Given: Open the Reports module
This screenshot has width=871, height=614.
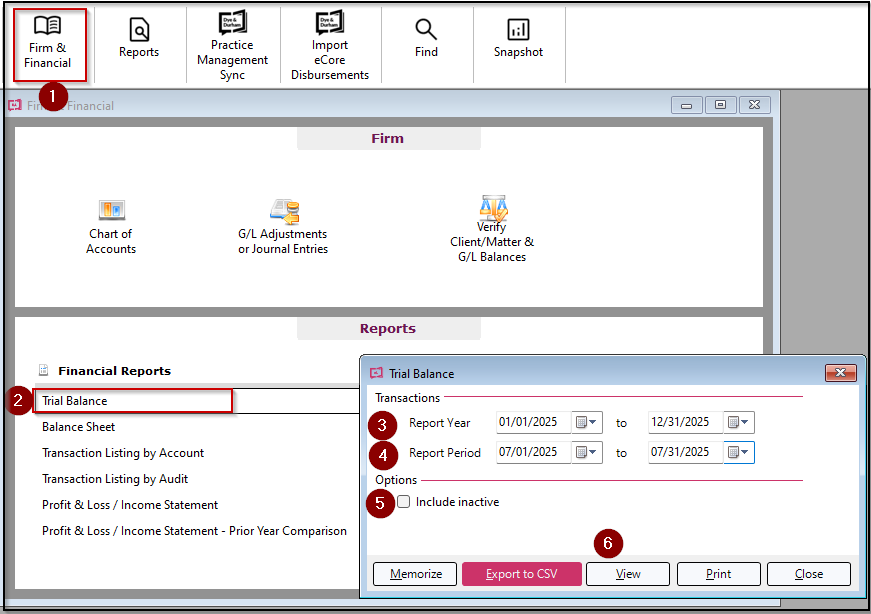Looking at the screenshot, I should [x=138, y=40].
